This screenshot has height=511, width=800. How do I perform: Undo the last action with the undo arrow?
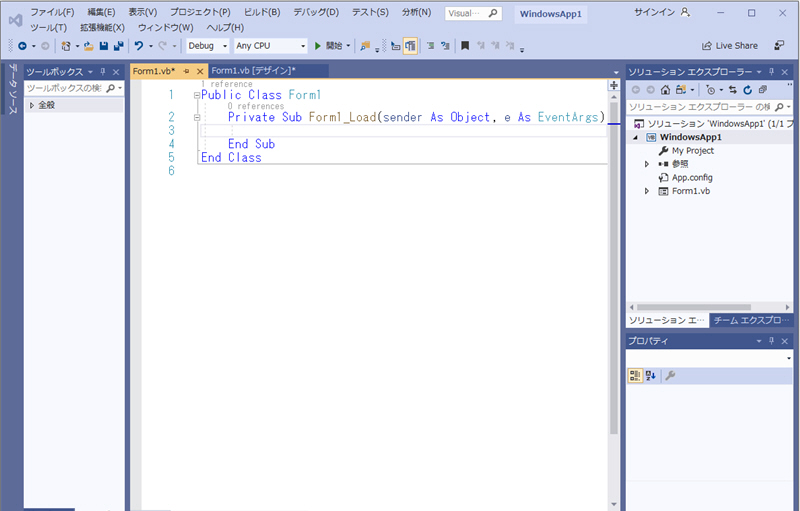coord(139,46)
